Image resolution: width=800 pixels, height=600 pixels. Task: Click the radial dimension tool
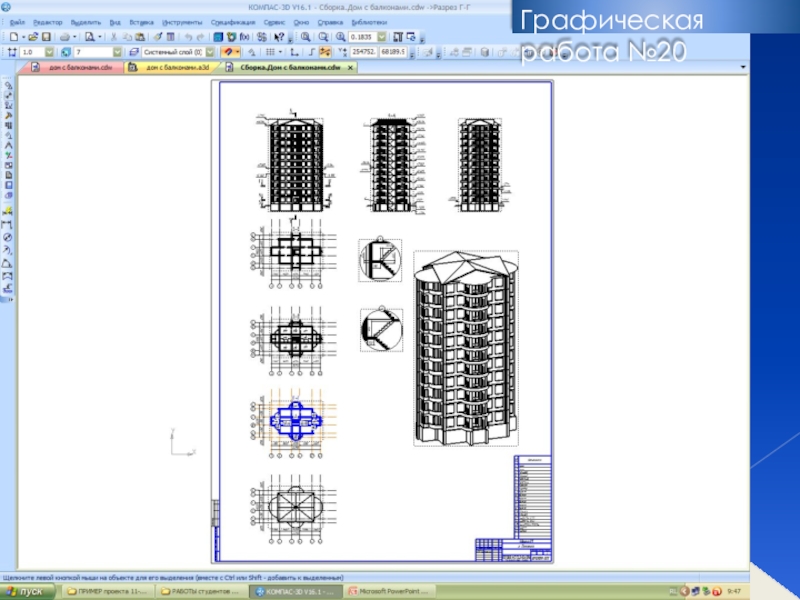(x=8, y=251)
